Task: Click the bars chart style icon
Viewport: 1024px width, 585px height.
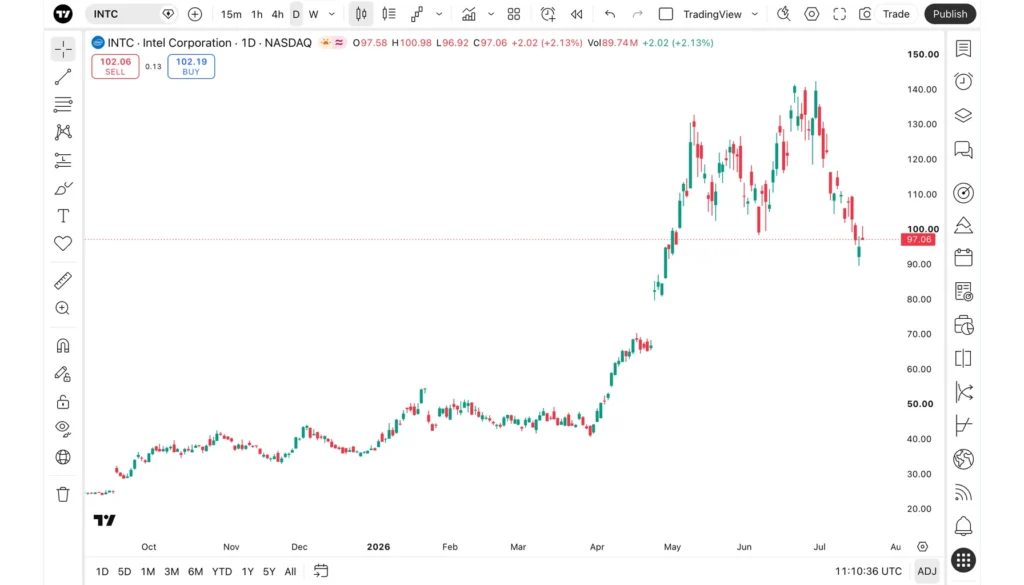Action: pos(389,14)
